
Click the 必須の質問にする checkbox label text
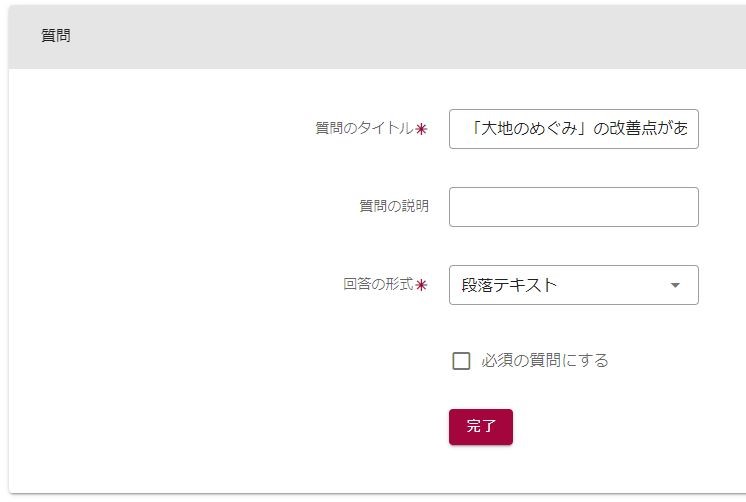(545, 361)
